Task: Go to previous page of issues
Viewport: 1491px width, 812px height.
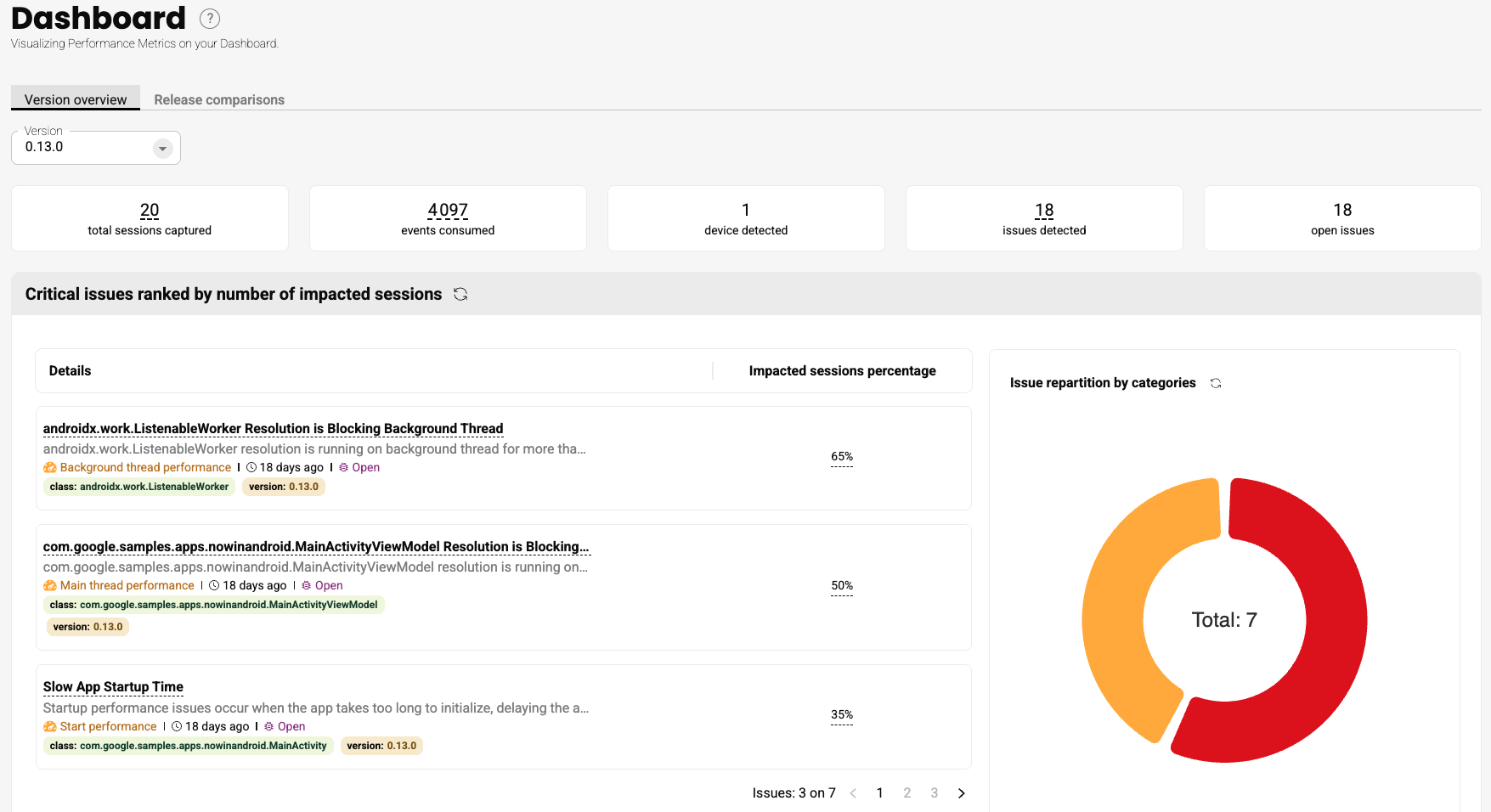Action: coord(853,793)
